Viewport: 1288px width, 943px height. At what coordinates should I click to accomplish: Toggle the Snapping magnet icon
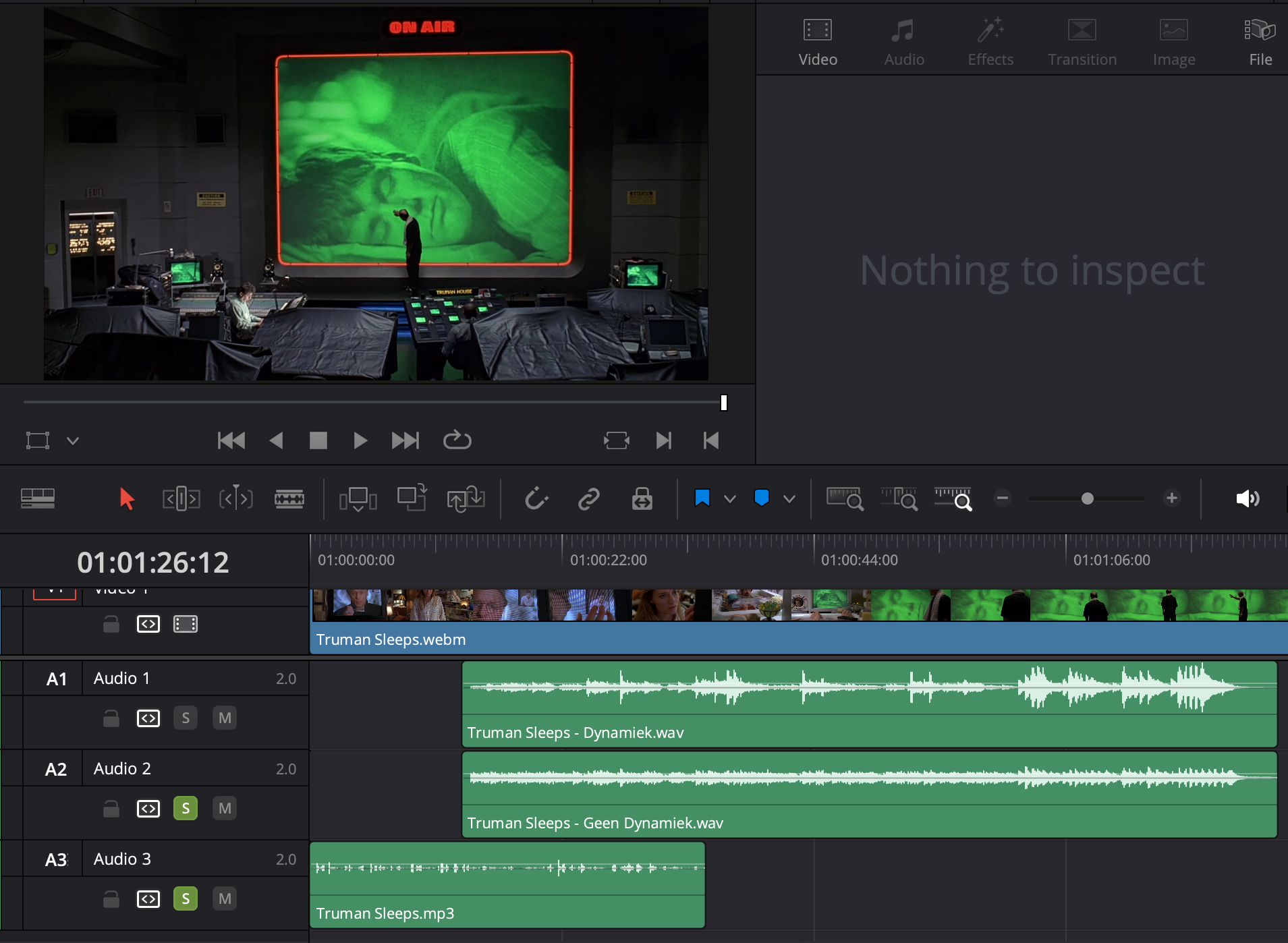click(x=536, y=499)
